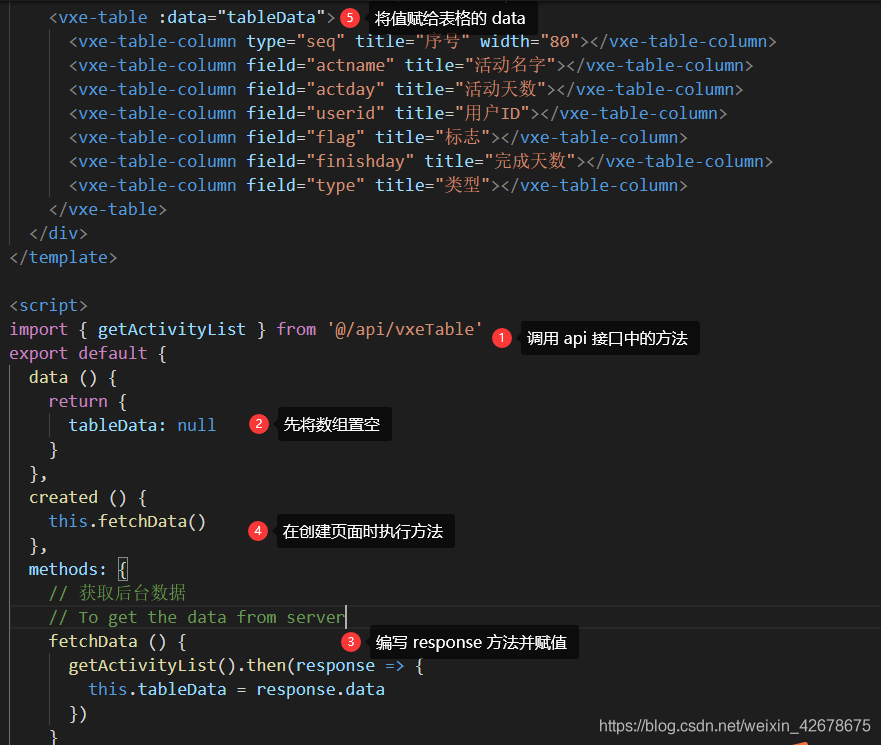This screenshot has height=745, width=881.
Task: Click 'this.tableData = response.data' assignment line
Action: (x=237, y=689)
